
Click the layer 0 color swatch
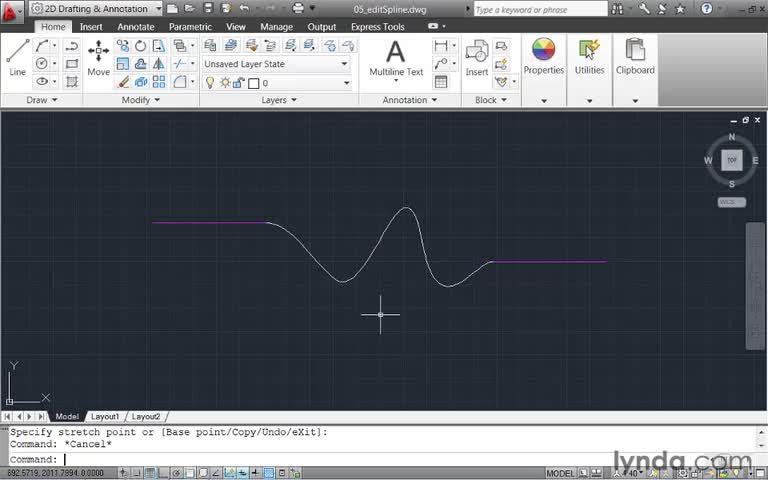254,83
